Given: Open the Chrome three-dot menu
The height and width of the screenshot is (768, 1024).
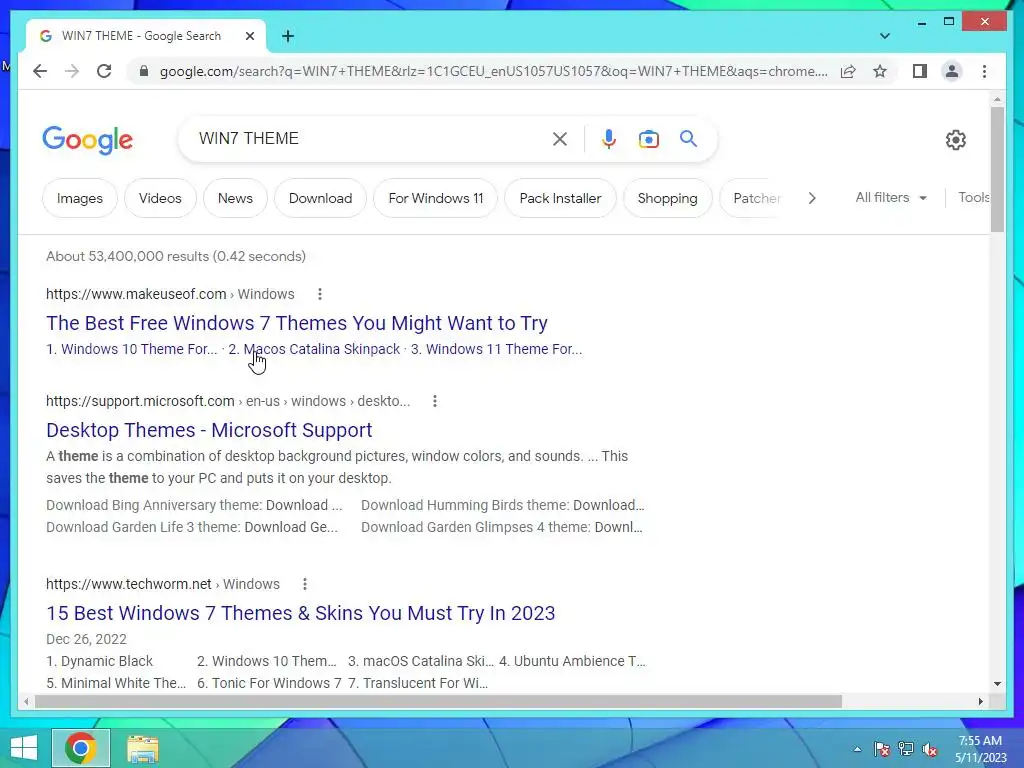Looking at the screenshot, I should pyautogui.click(x=984, y=71).
